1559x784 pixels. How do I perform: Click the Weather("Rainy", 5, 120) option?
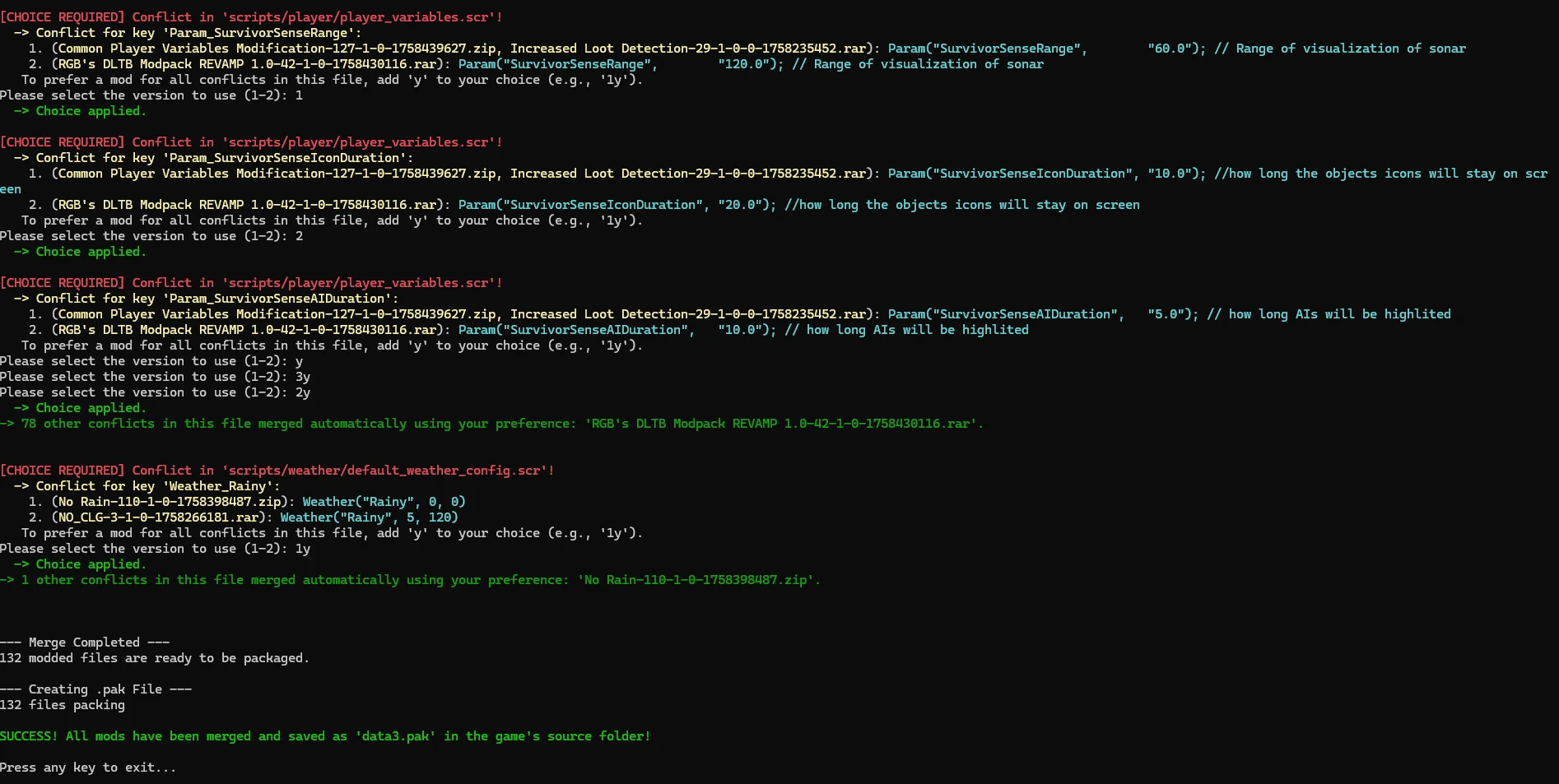click(369, 517)
